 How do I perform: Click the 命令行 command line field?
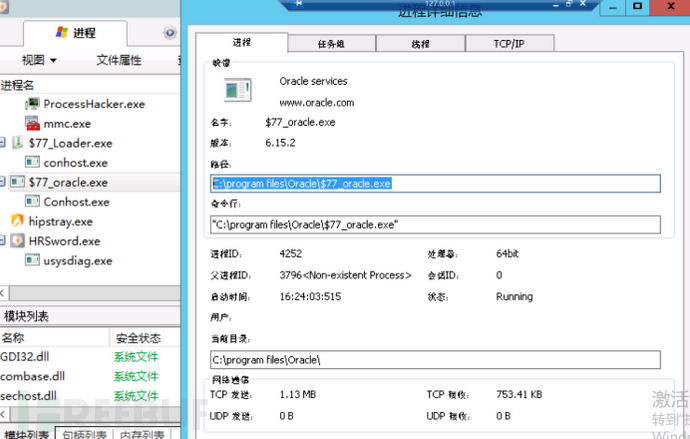pyautogui.click(x=435, y=224)
